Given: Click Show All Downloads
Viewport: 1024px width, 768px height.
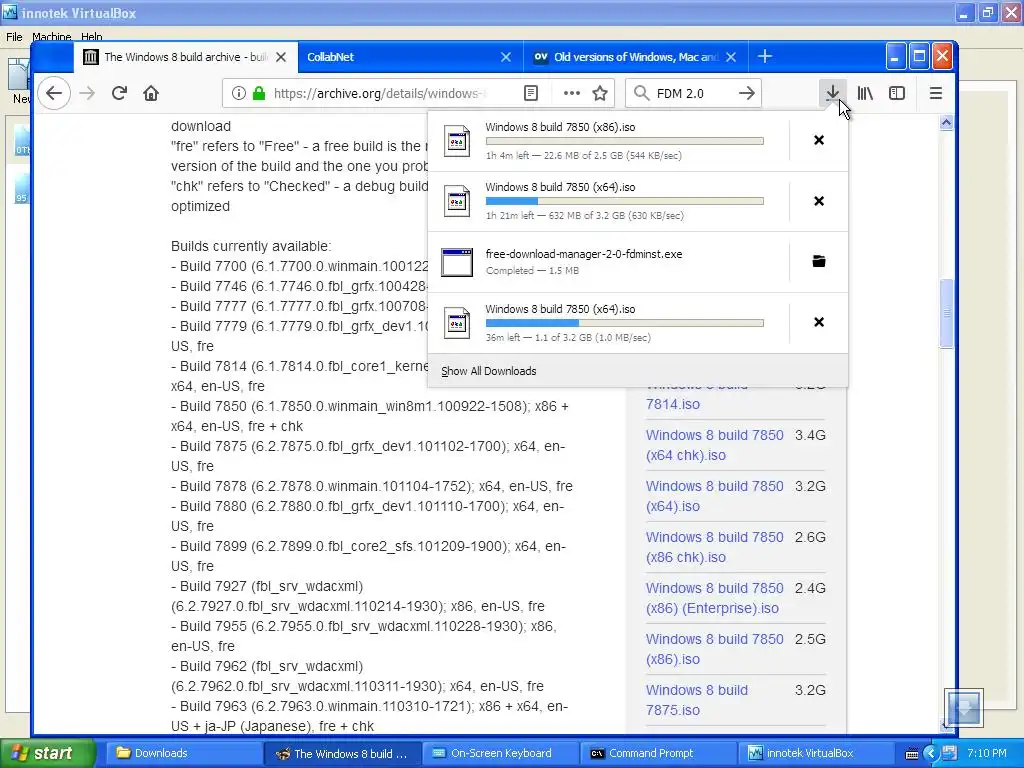Looking at the screenshot, I should (488, 371).
